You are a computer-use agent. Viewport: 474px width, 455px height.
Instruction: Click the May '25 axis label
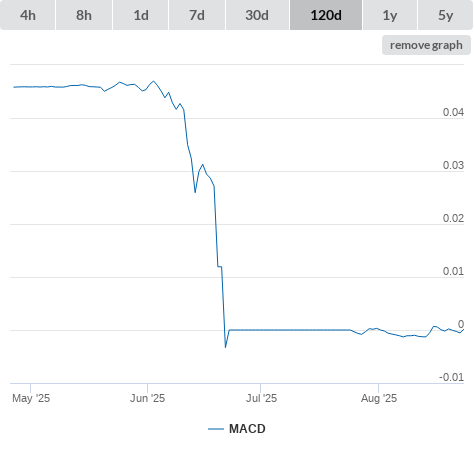click(x=31, y=398)
